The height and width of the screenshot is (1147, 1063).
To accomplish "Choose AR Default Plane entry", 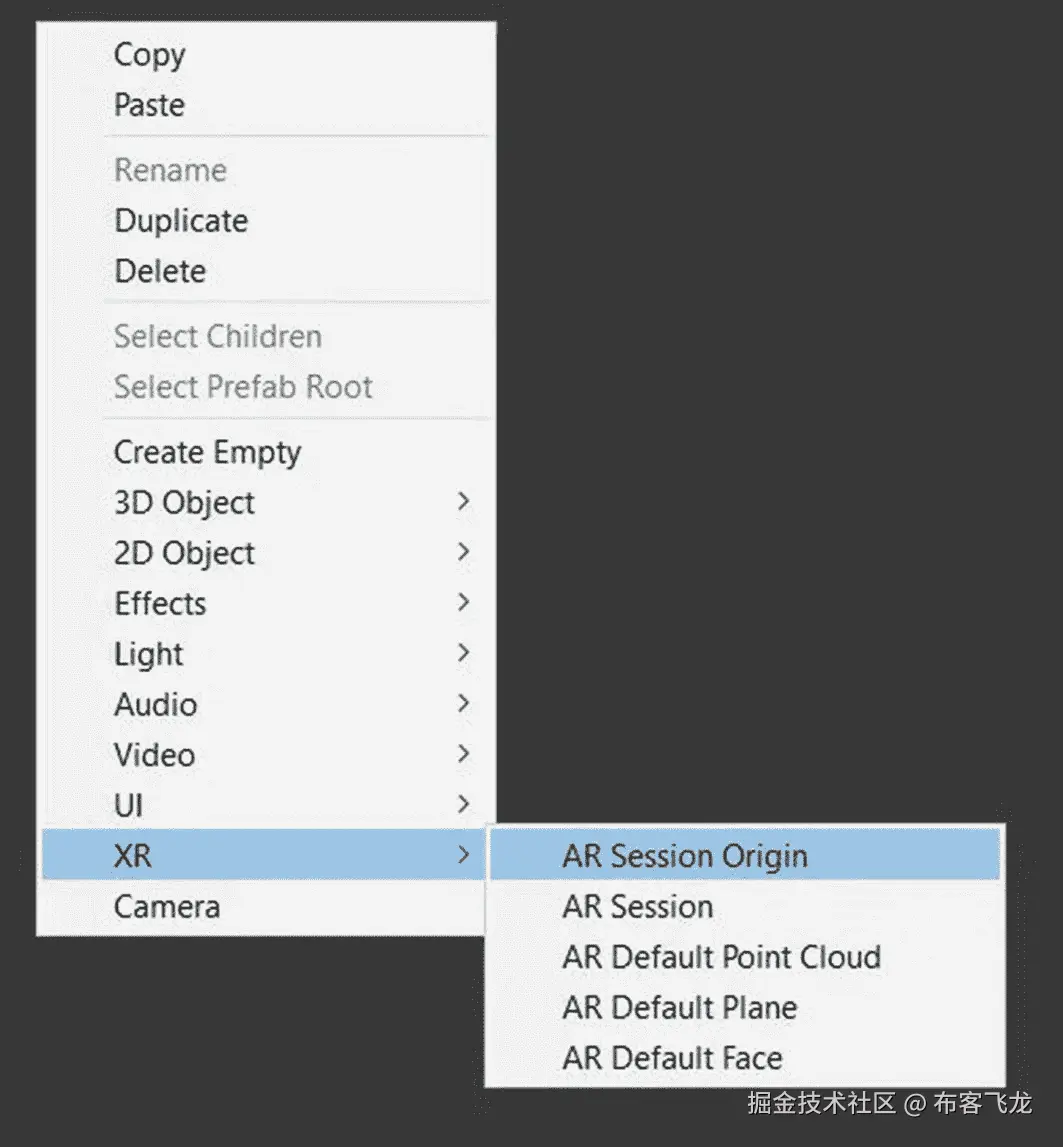I will point(680,1007).
